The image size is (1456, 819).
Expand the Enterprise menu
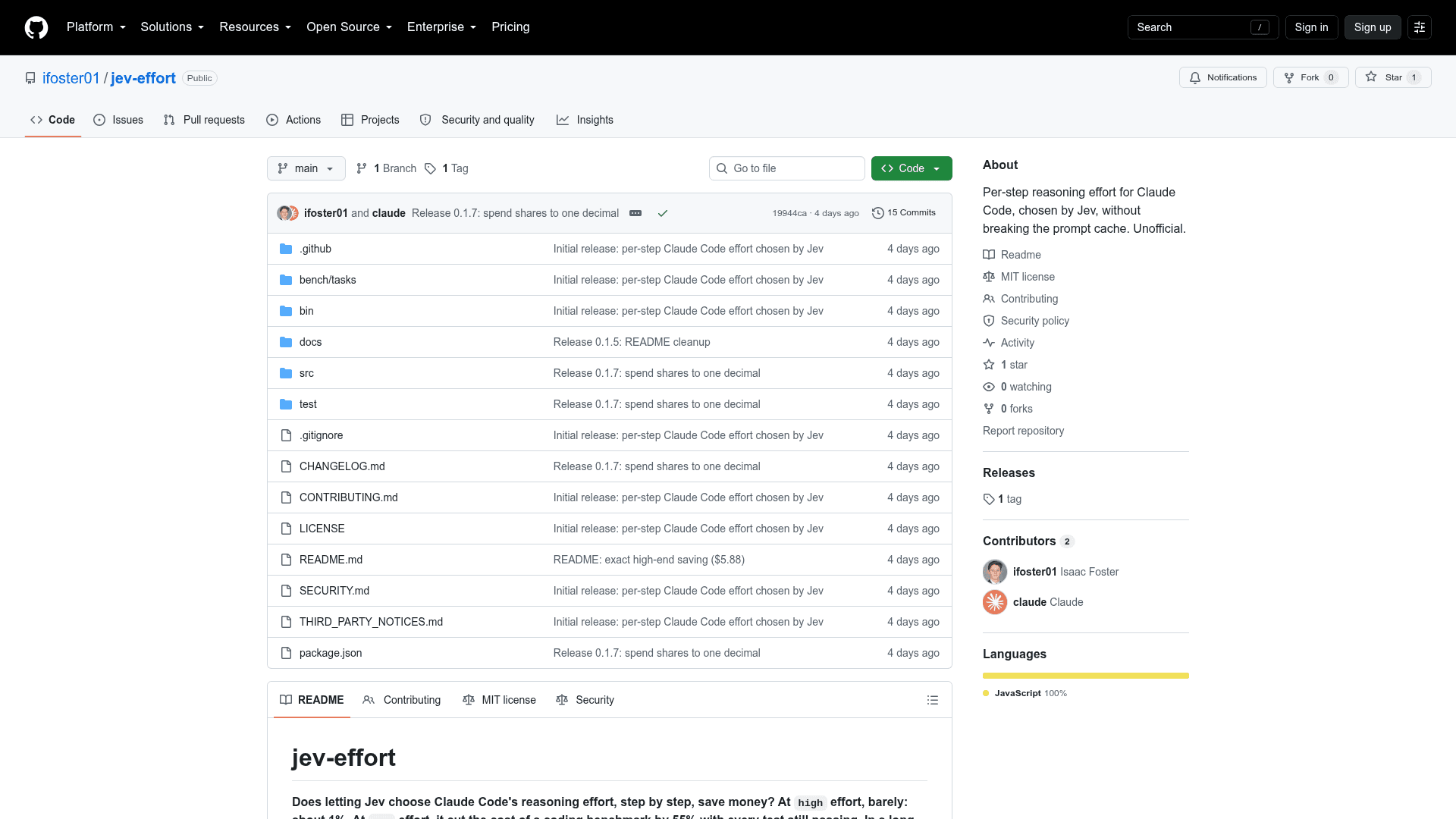442,27
